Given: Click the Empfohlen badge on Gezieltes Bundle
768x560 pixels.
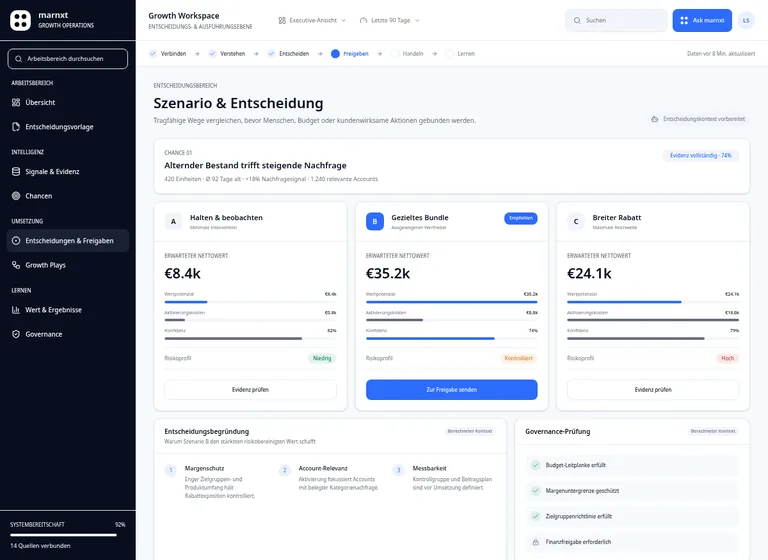Looking at the screenshot, I should (521, 219).
